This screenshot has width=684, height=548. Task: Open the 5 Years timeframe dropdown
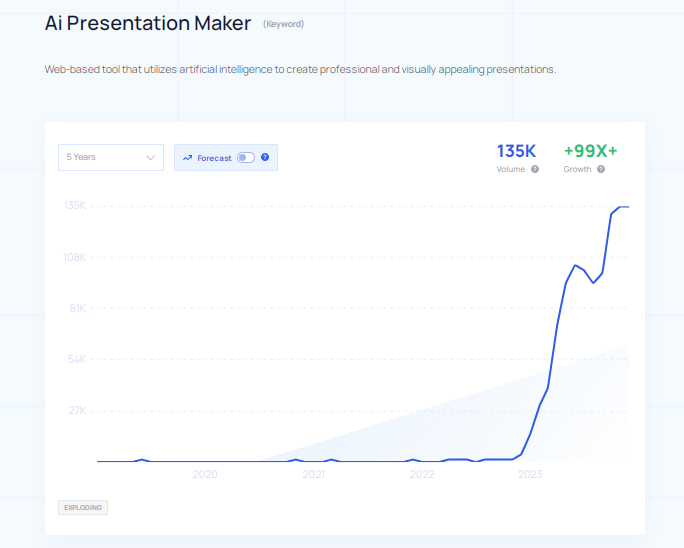pos(110,157)
